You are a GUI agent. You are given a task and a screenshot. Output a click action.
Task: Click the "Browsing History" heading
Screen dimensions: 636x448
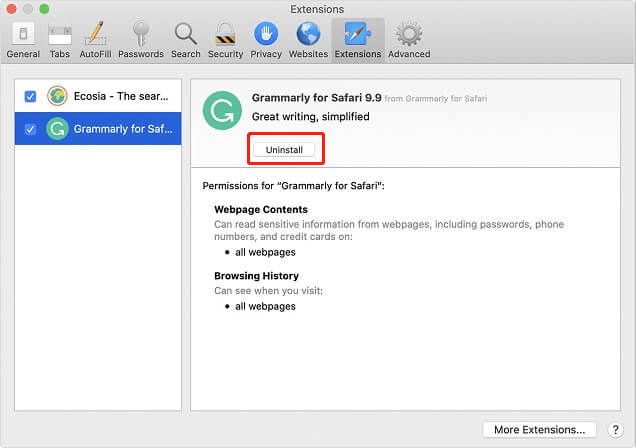[x=256, y=276]
